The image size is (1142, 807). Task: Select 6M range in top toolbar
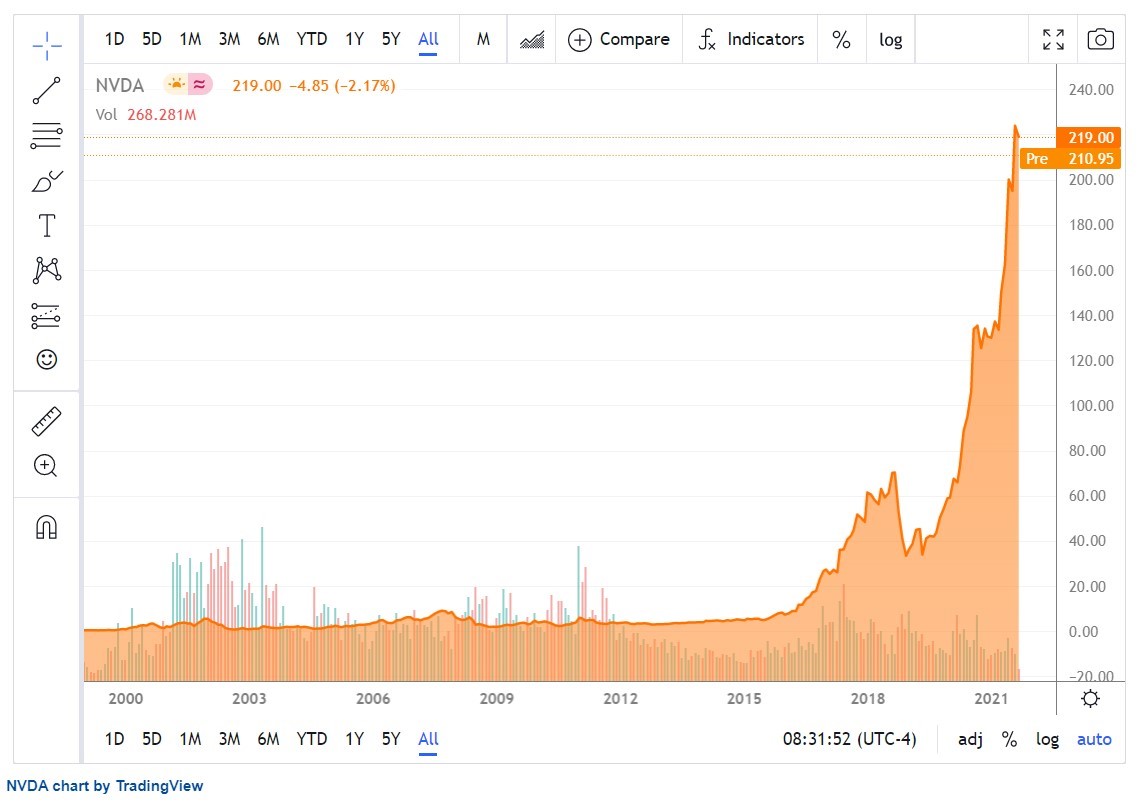pyautogui.click(x=269, y=39)
